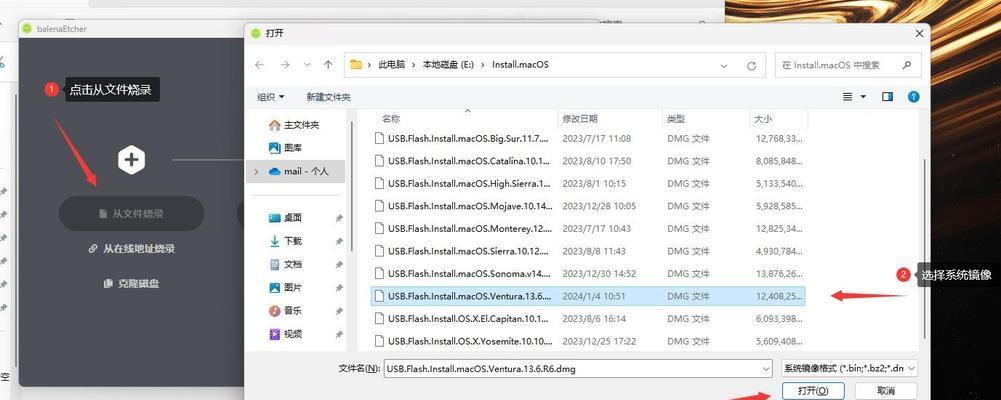Select the Big.Sur.11.7 DMG file
Viewport: 1001px width, 400px height.
point(588,138)
